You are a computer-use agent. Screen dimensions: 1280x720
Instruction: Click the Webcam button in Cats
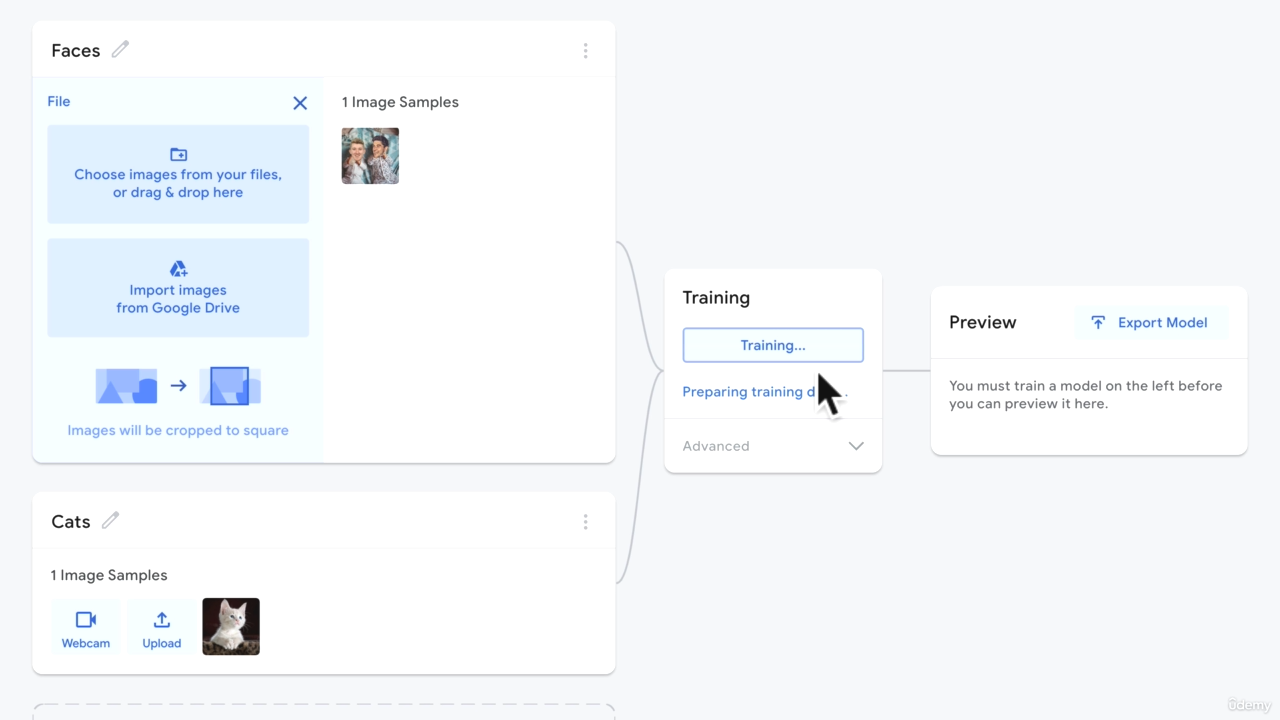click(86, 628)
